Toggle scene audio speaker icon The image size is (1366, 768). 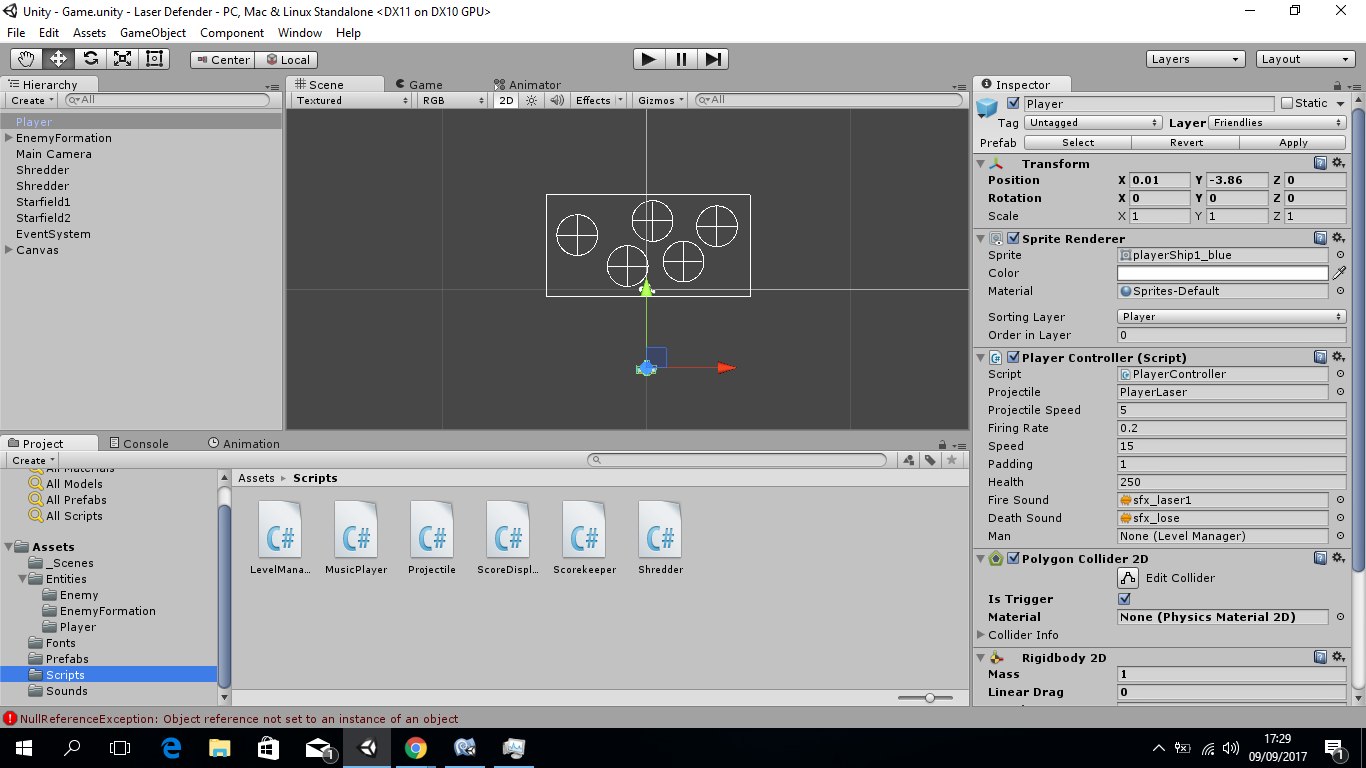557,100
